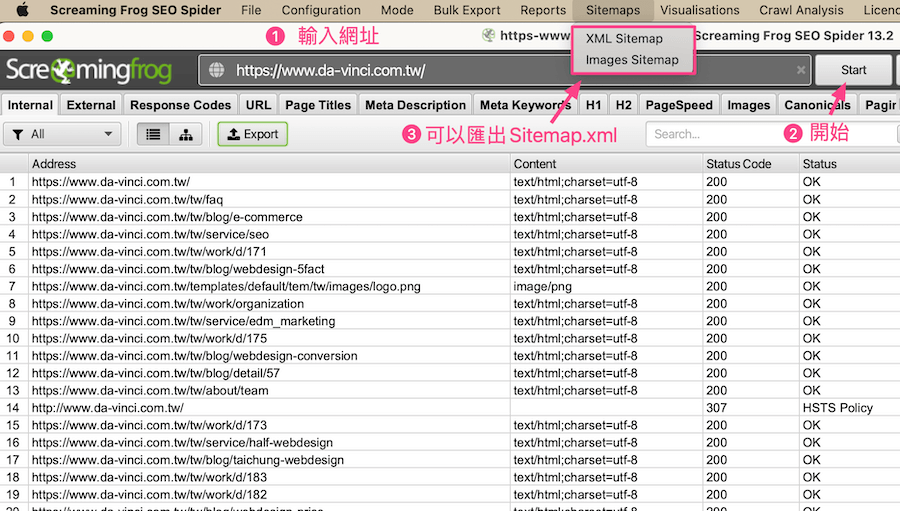Sort by the Status column header
900x511 pixels.
pyautogui.click(x=849, y=164)
